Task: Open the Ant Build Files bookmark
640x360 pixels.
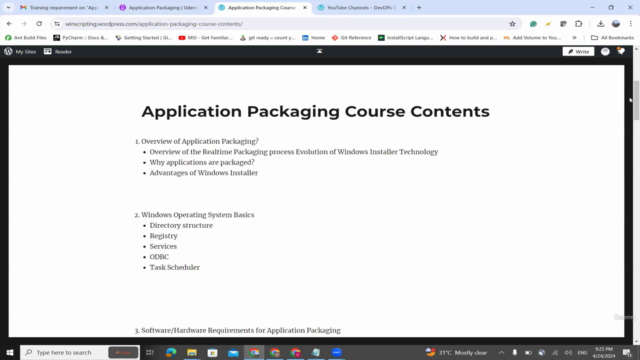Action: (25, 38)
